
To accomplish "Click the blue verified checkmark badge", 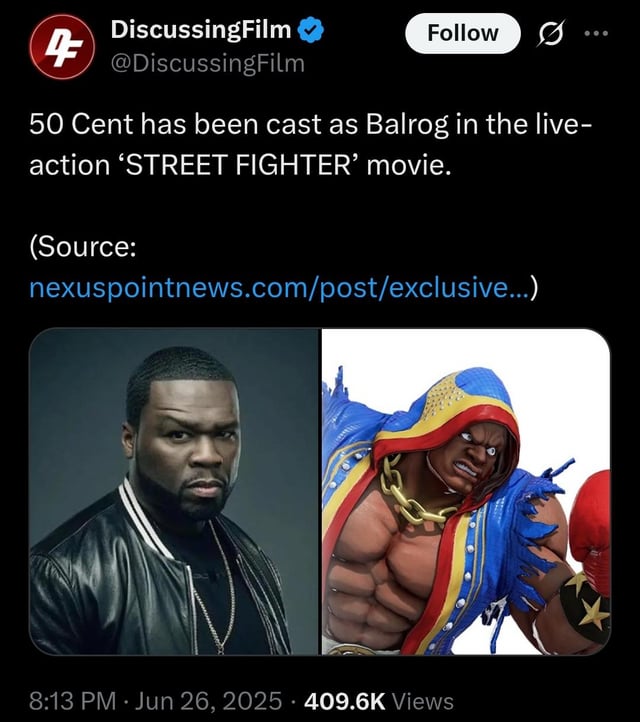I will tap(311, 29).
